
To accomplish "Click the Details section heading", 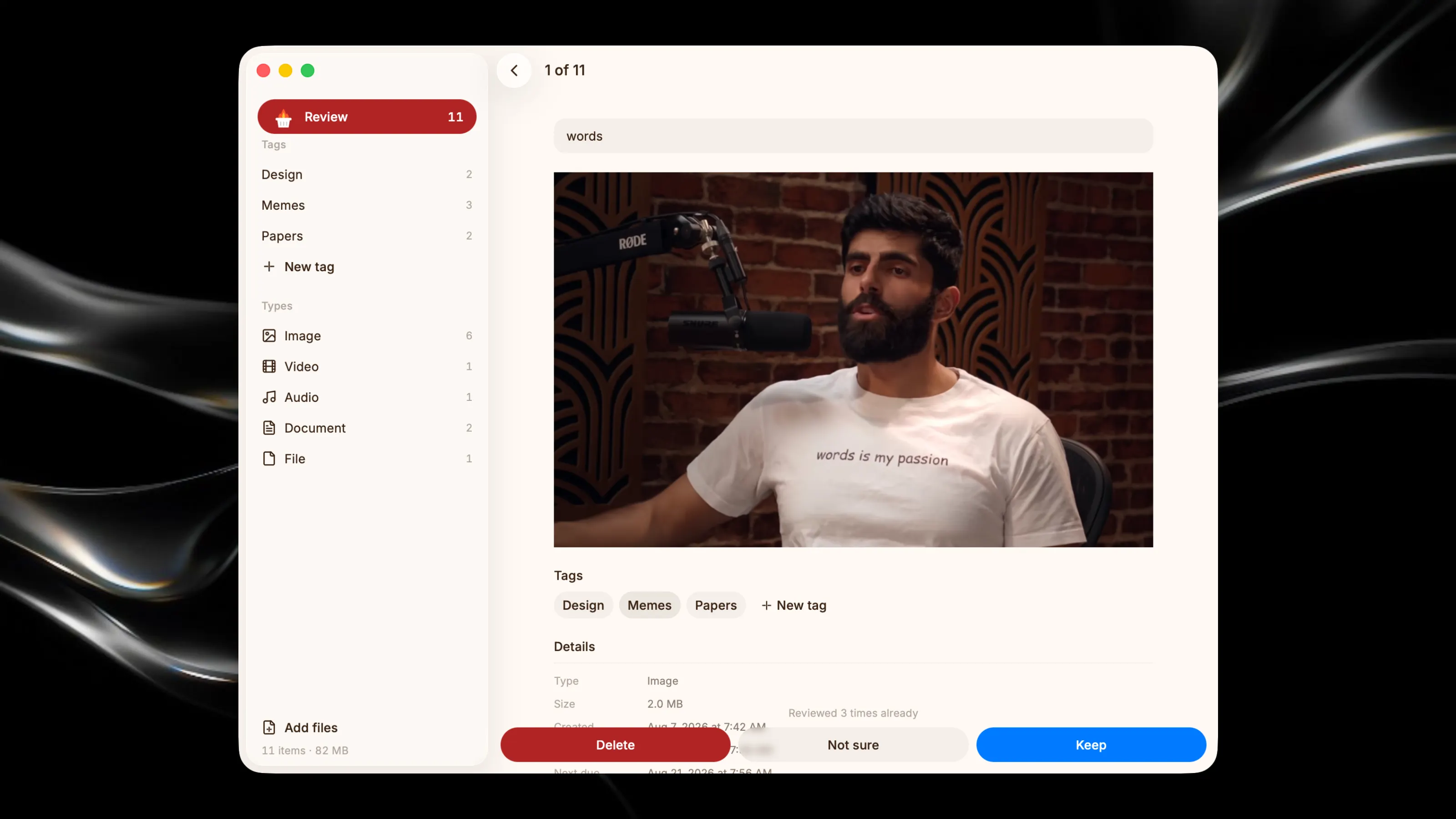I will [x=574, y=647].
